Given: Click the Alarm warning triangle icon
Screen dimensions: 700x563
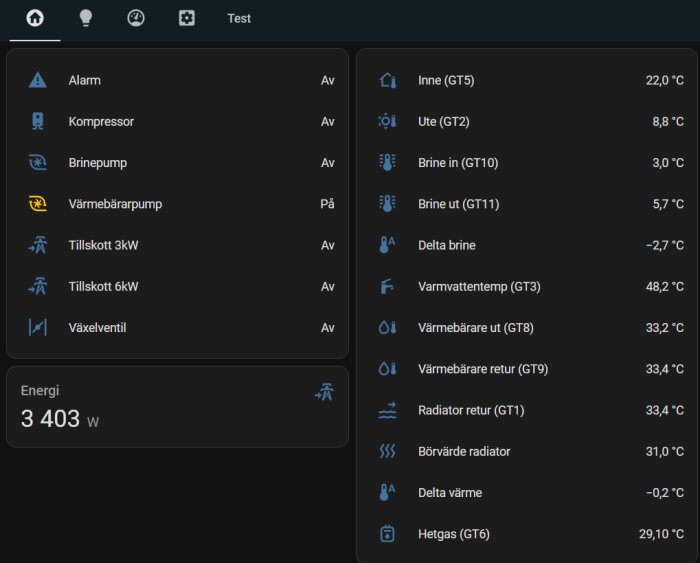Looking at the screenshot, I should click(38, 80).
